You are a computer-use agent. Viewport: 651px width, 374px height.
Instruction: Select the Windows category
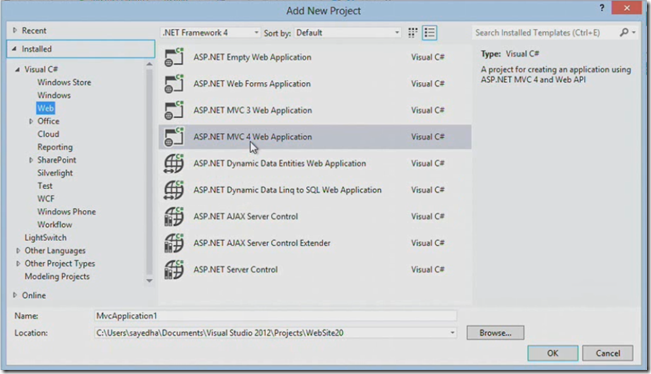click(54, 95)
